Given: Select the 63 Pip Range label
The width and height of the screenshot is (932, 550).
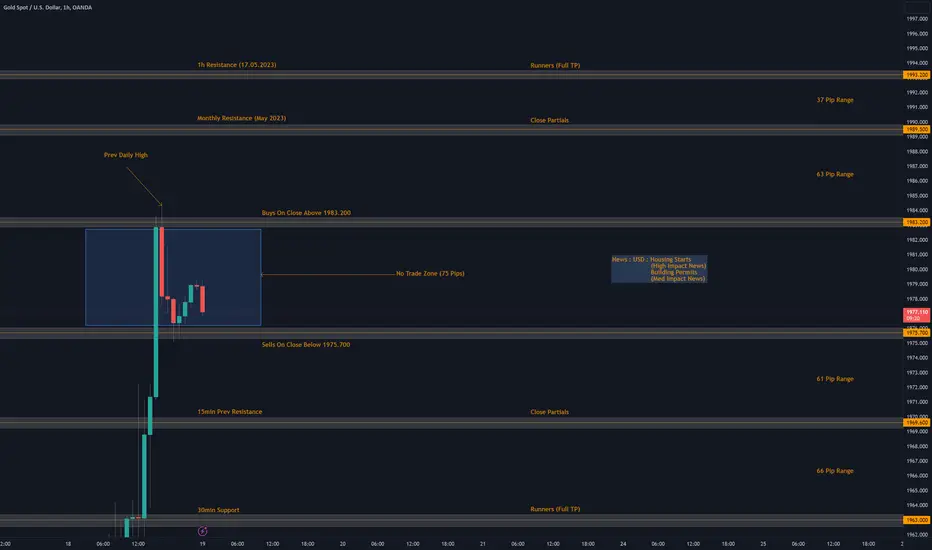Looking at the screenshot, I should [835, 174].
